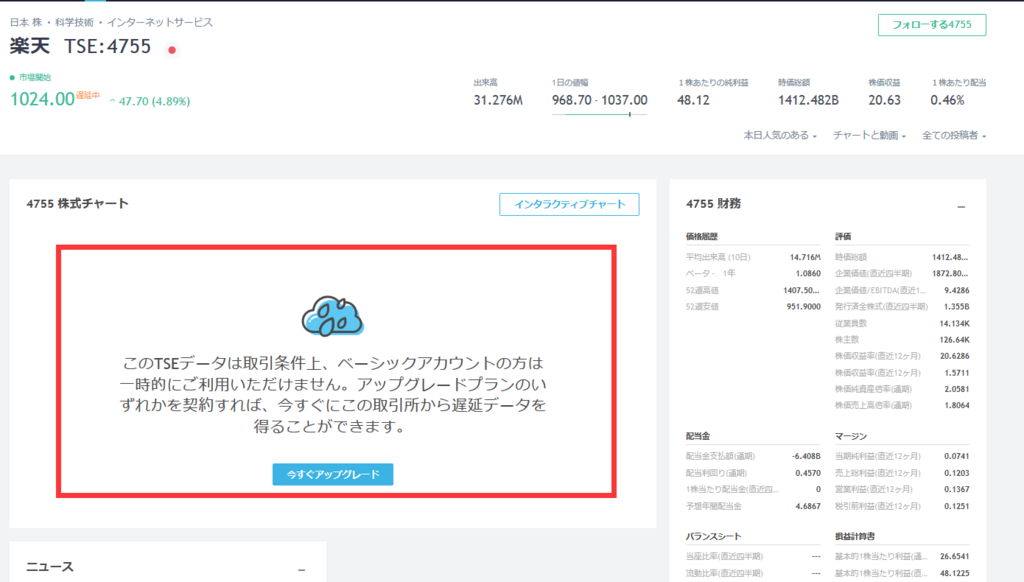Click the 1024.00 current price
The width and height of the screenshot is (1024, 582).
(42, 99)
